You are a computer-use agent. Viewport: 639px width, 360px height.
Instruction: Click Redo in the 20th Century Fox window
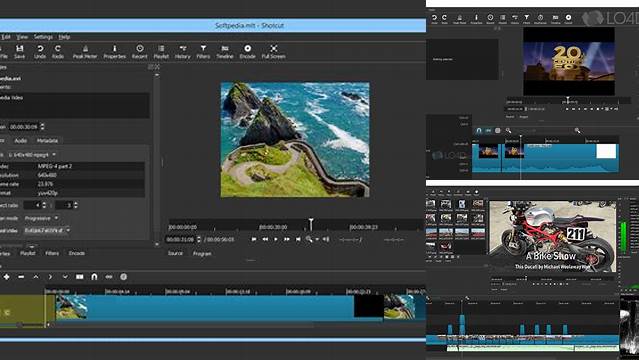444,18
